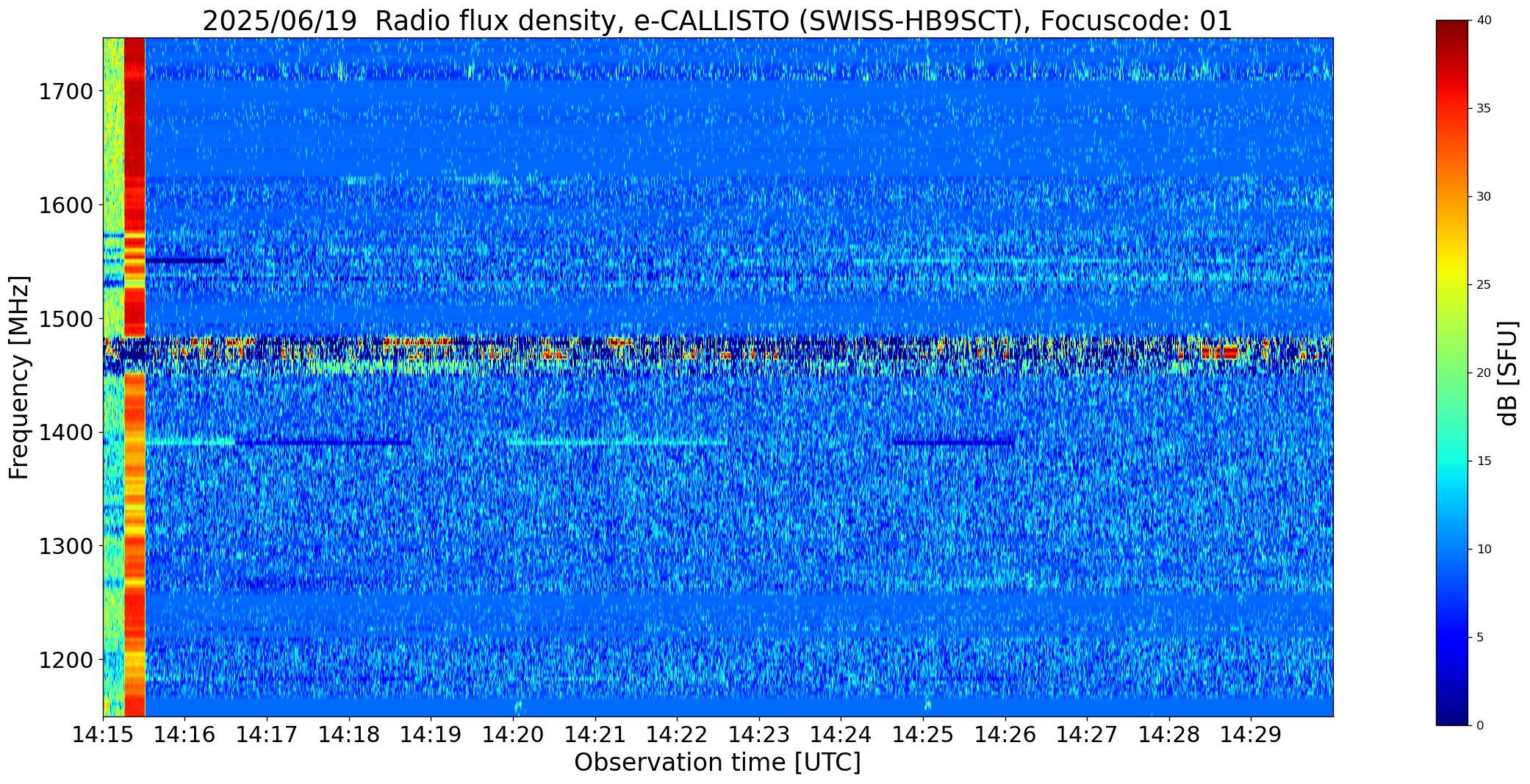Viewport: 1530px width, 784px height.
Task: Click the 1500 frequency tick label
Action: tap(65, 319)
